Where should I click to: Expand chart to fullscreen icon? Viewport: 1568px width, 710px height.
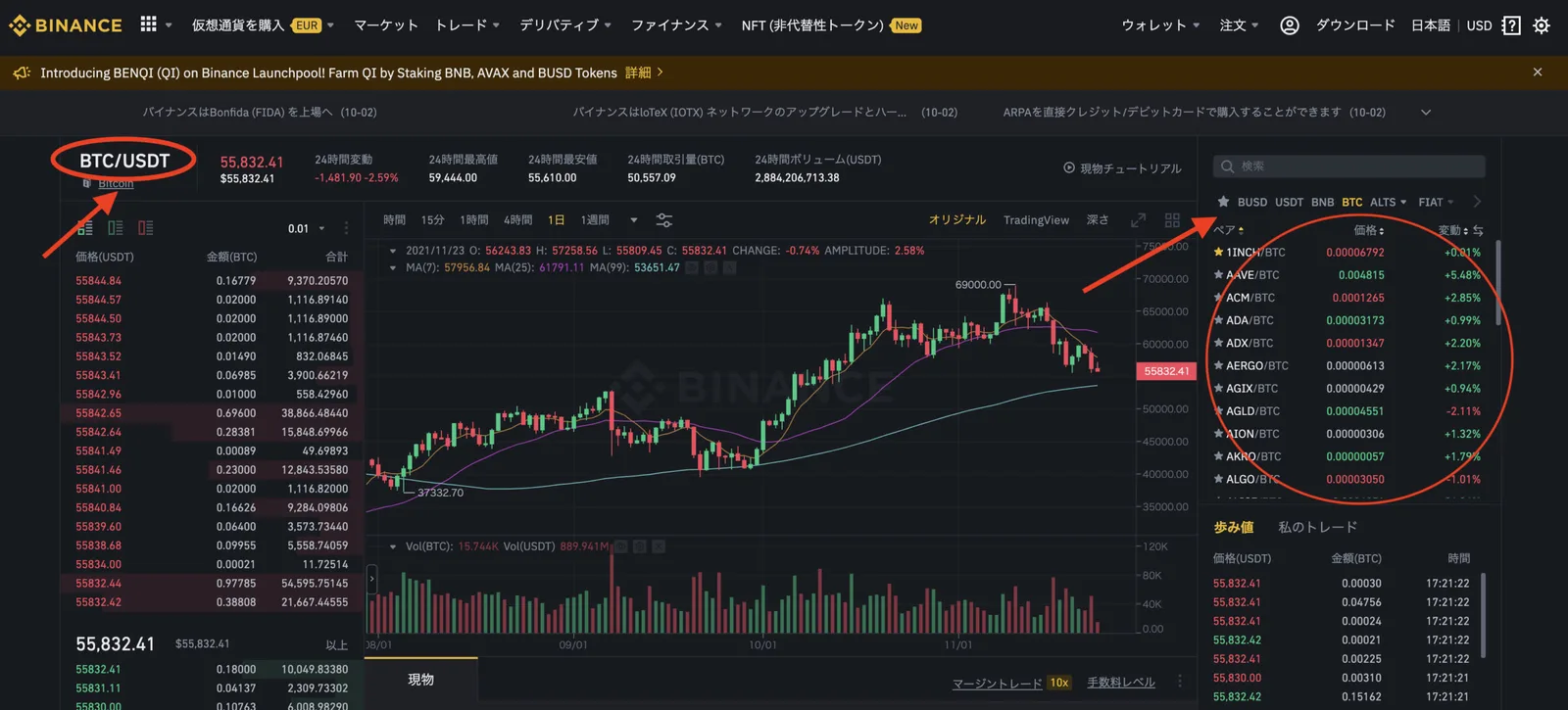tap(1139, 220)
